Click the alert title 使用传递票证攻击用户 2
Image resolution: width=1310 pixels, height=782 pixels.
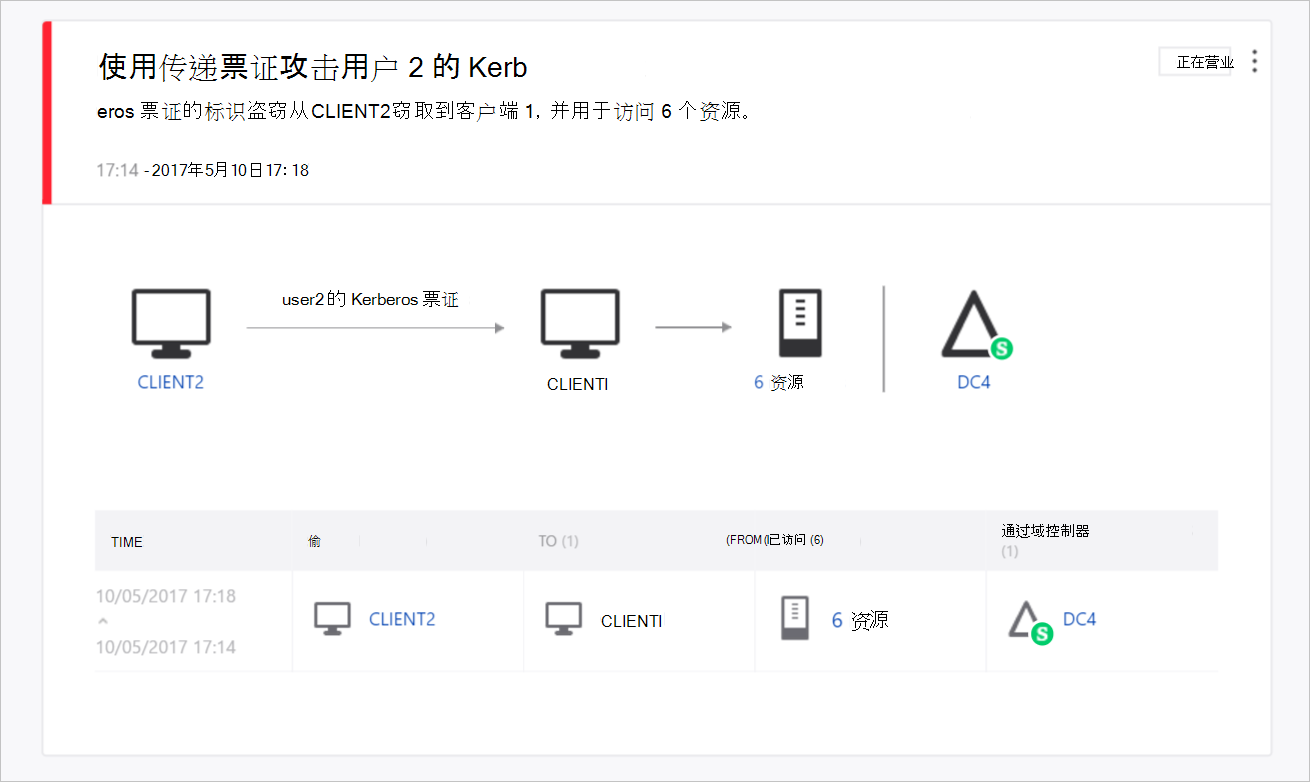[x=313, y=67]
